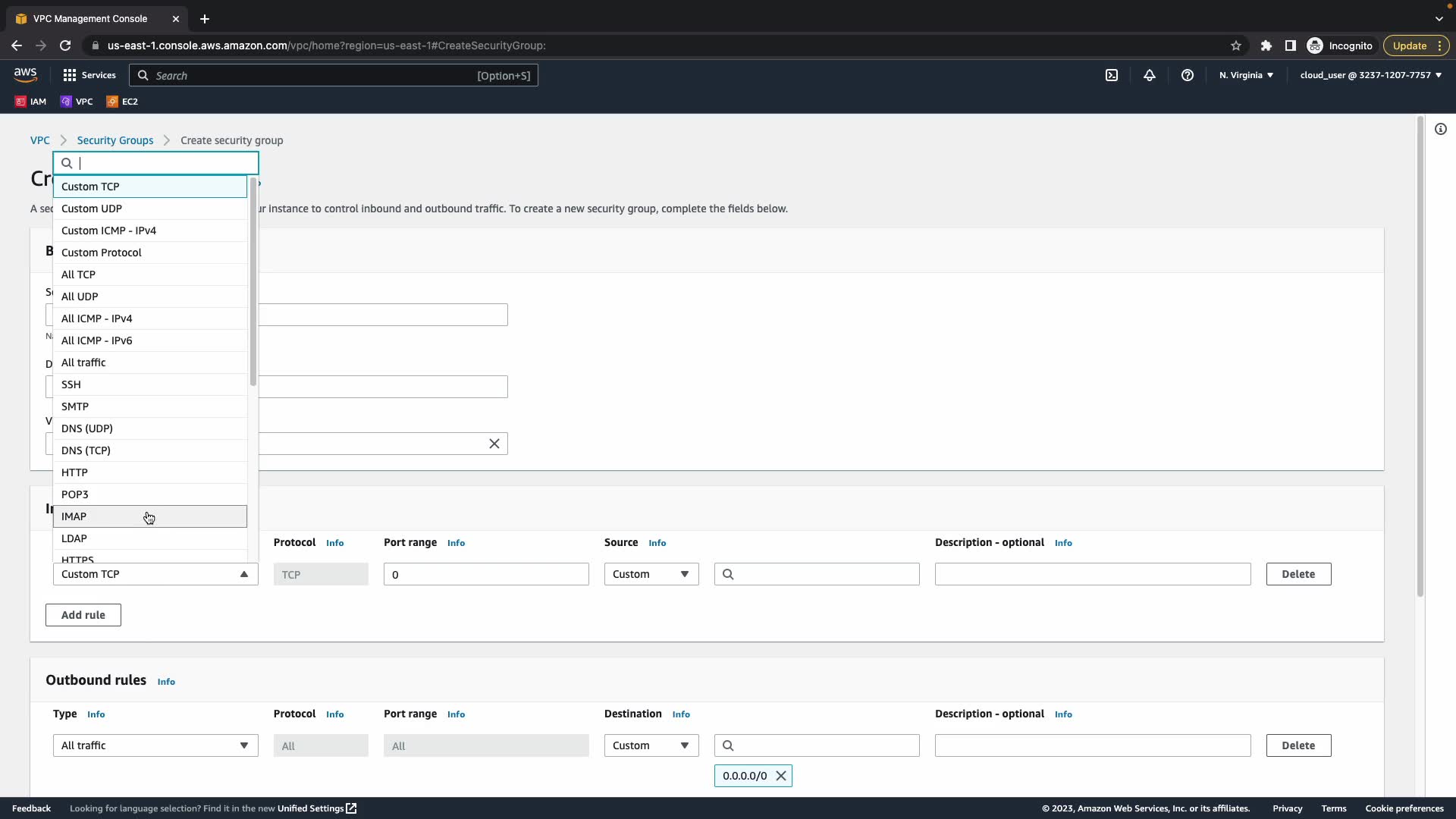1456x819 pixels.
Task: Click the Add rule button
Action: click(83, 615)
